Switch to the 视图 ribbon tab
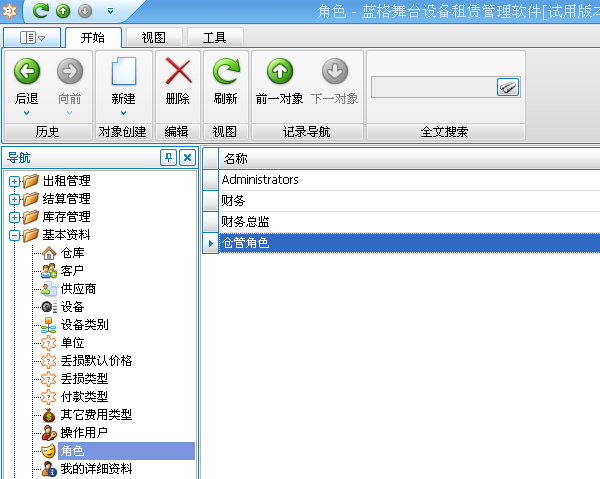The image size is (600, 479). pyautogui.click(x=154, y=37)
